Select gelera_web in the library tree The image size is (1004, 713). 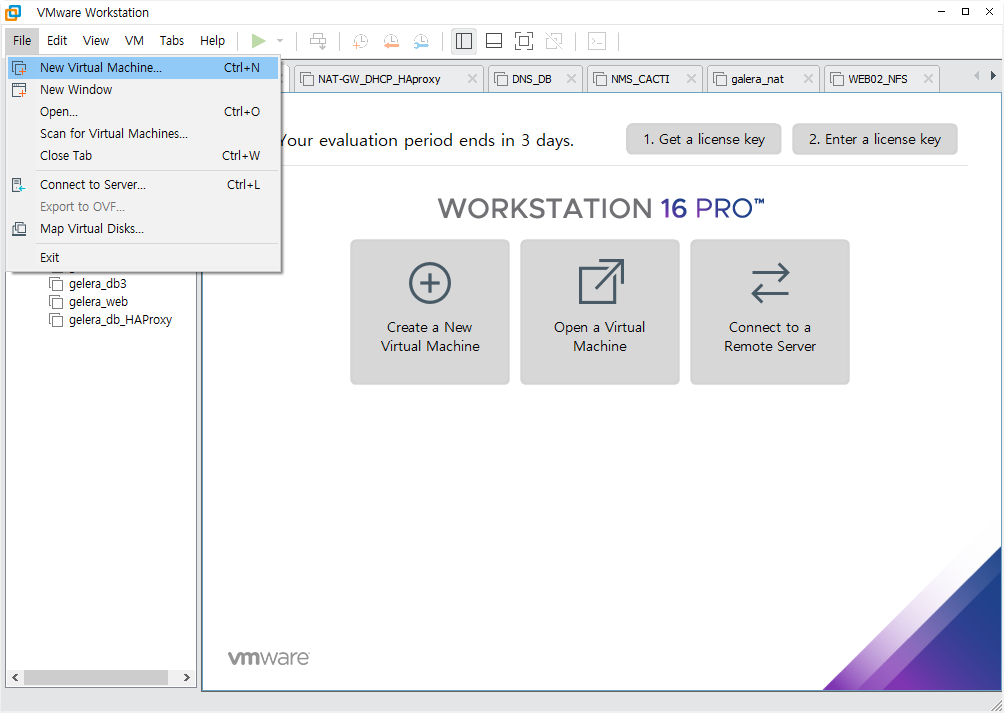(x=99, y=302)
